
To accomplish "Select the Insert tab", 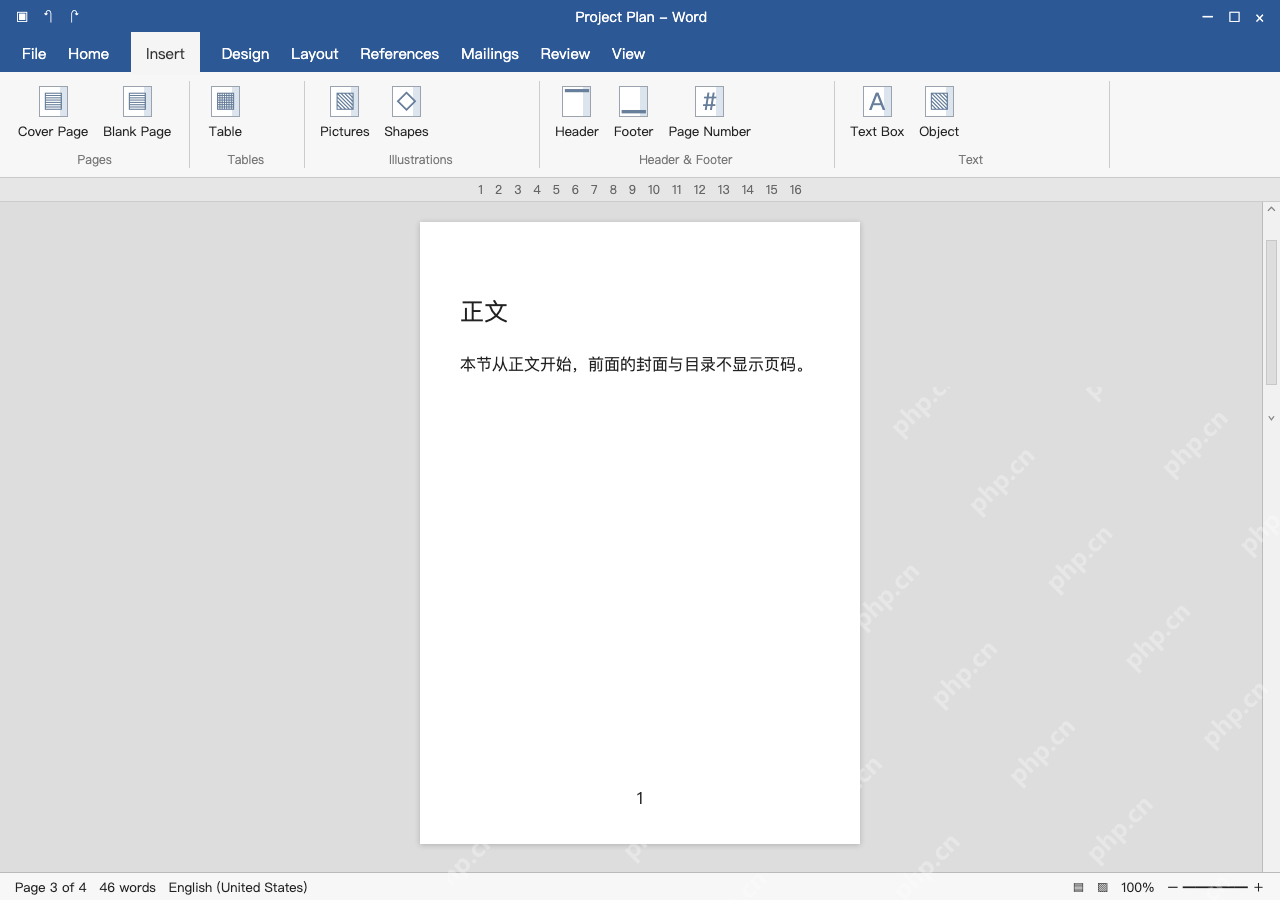I will 165,54.
